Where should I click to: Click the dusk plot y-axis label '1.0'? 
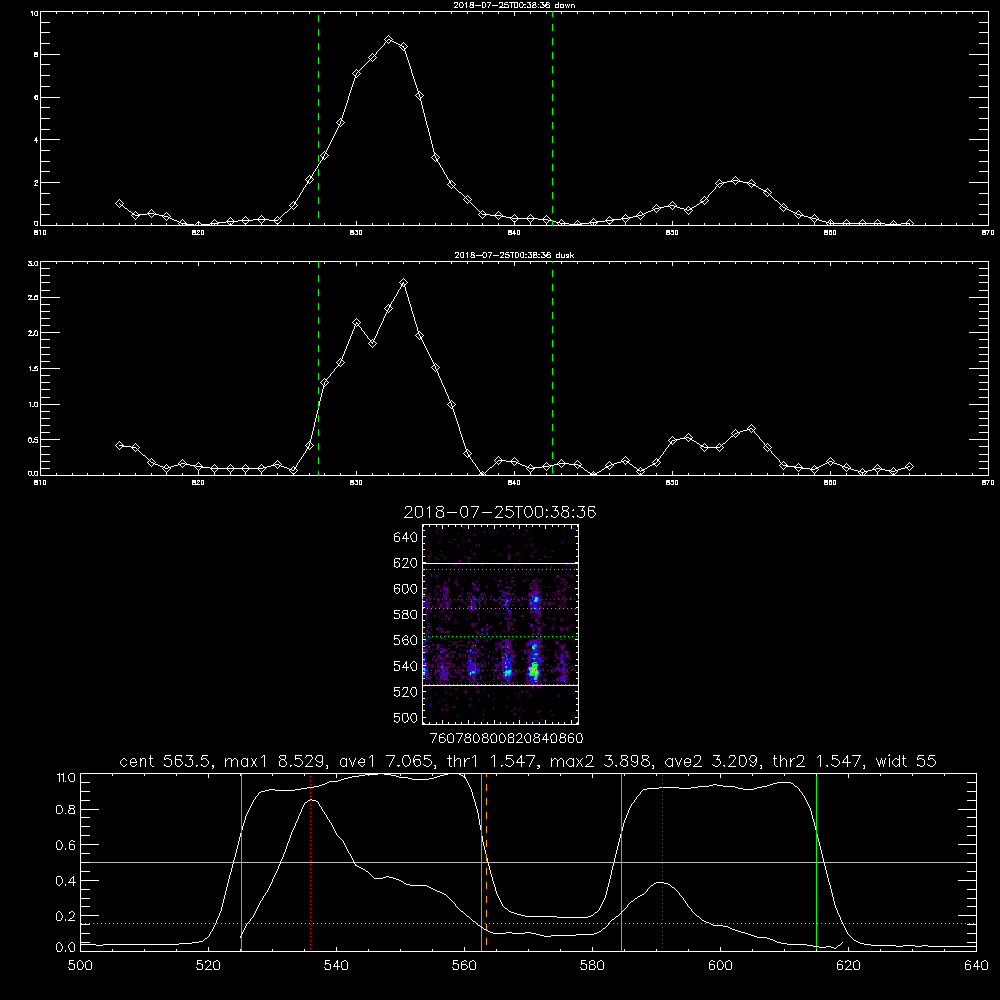pyautogui.click(x=34, y=404)
